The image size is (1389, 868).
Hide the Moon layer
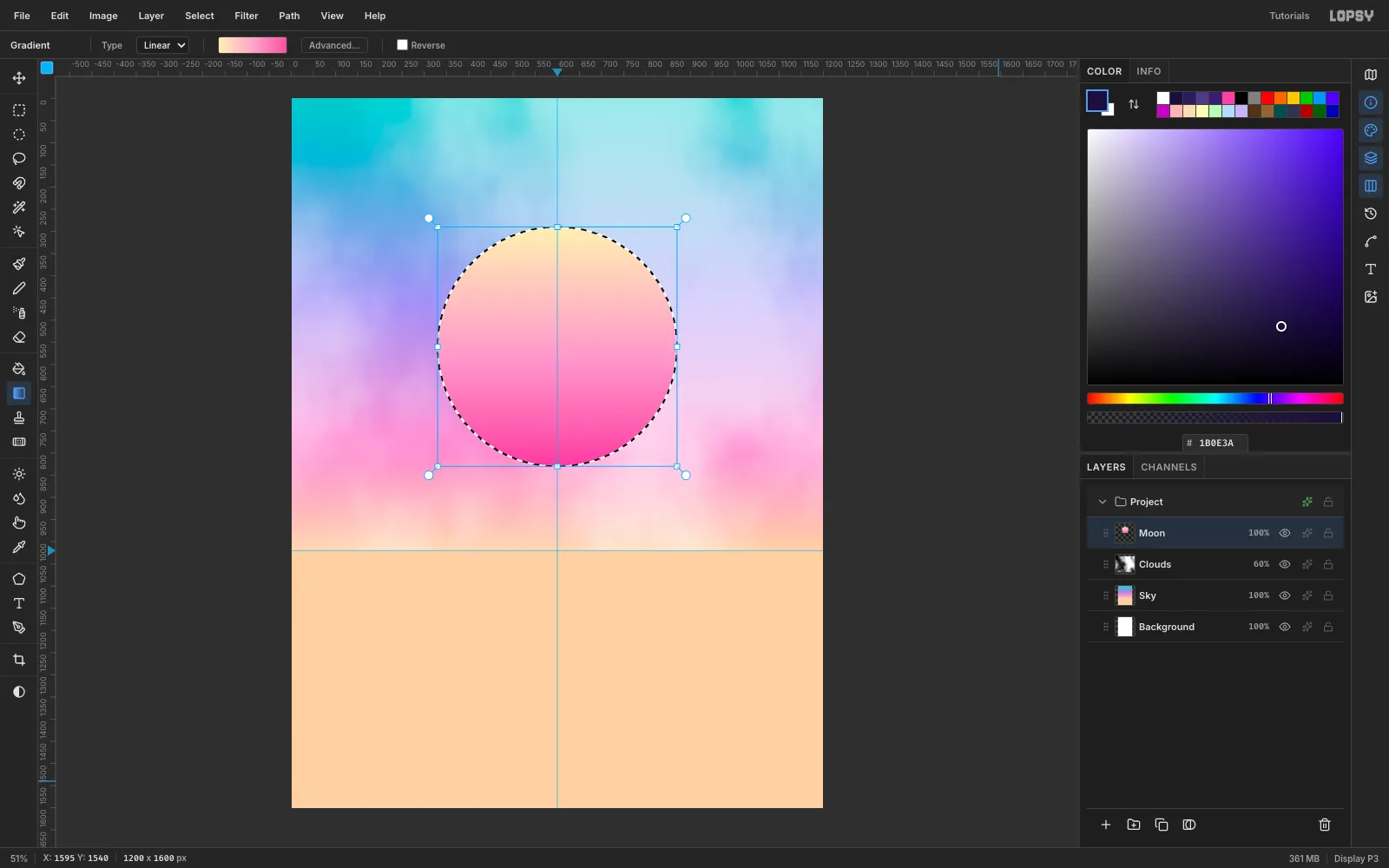coord(1285,533)
